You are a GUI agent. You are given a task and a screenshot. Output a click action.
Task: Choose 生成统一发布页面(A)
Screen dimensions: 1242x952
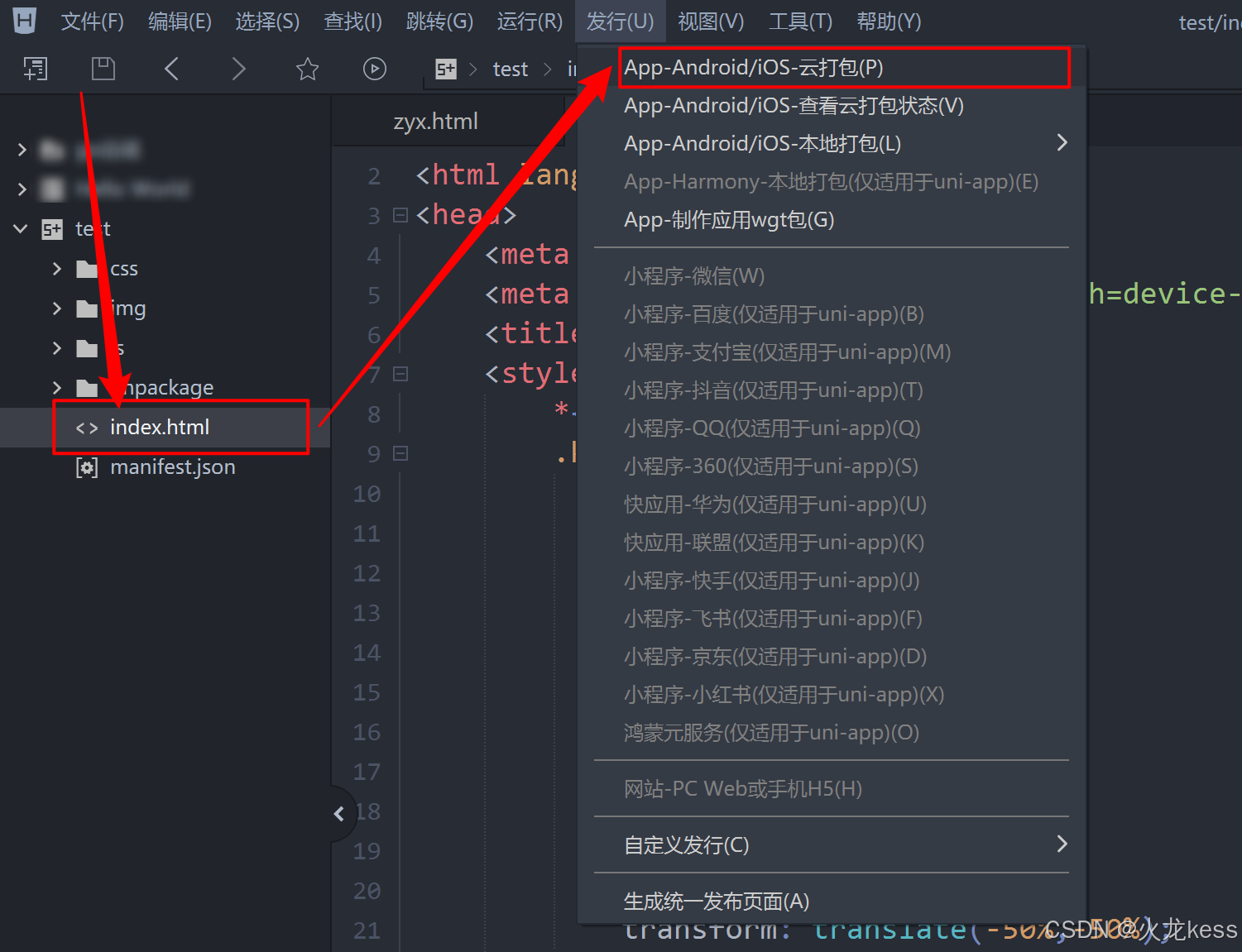tap(832, 902)
